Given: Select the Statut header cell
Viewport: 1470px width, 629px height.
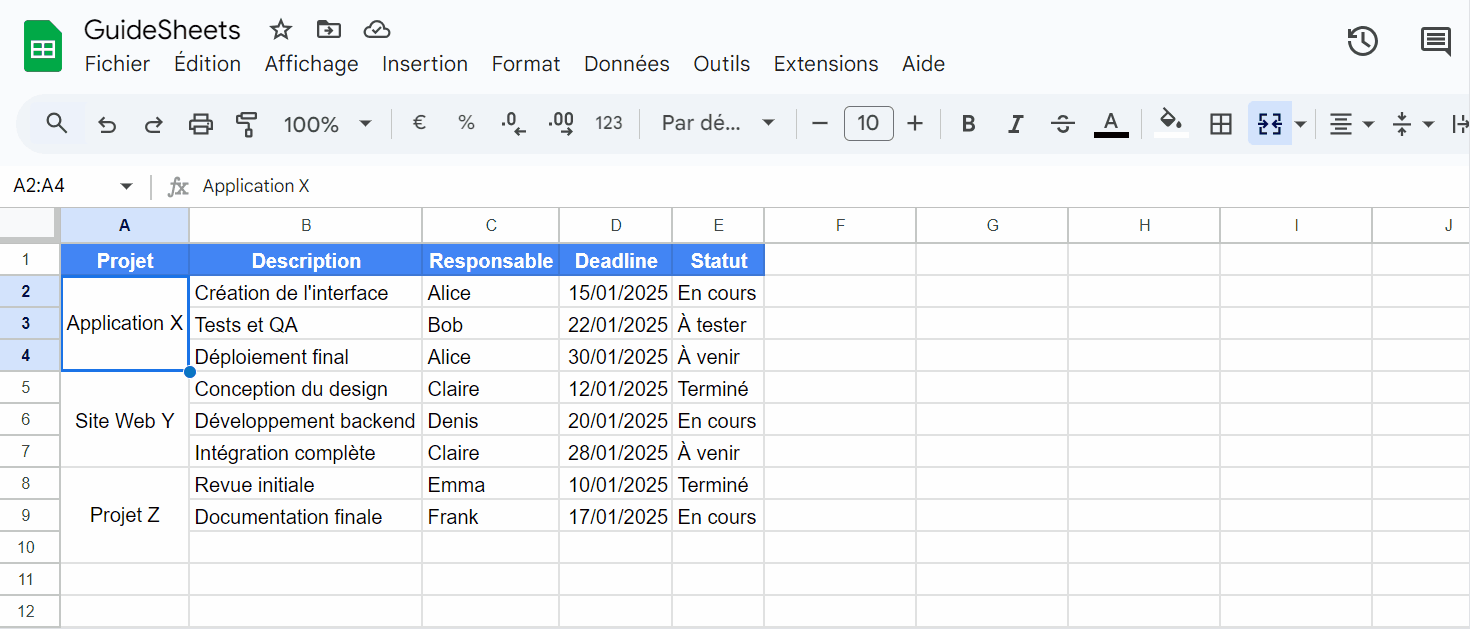Looking at the screenshot, I should point(718,261).
